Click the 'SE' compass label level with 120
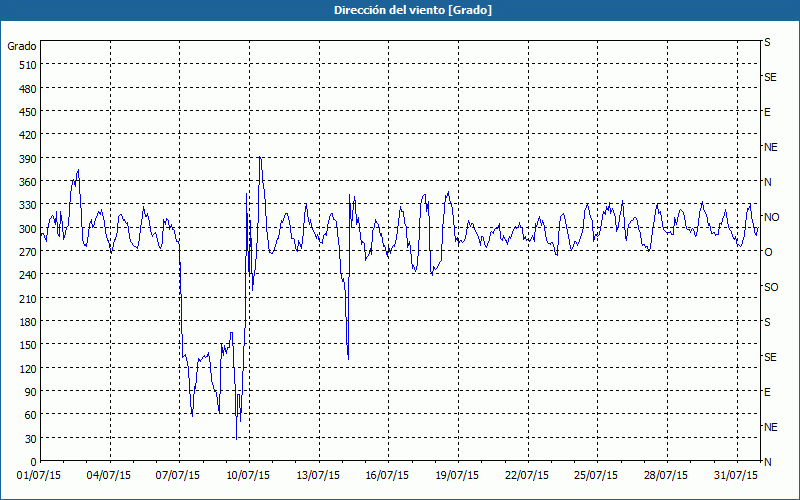The width and height of the screenshot is (800, 500). coord(770,357)
